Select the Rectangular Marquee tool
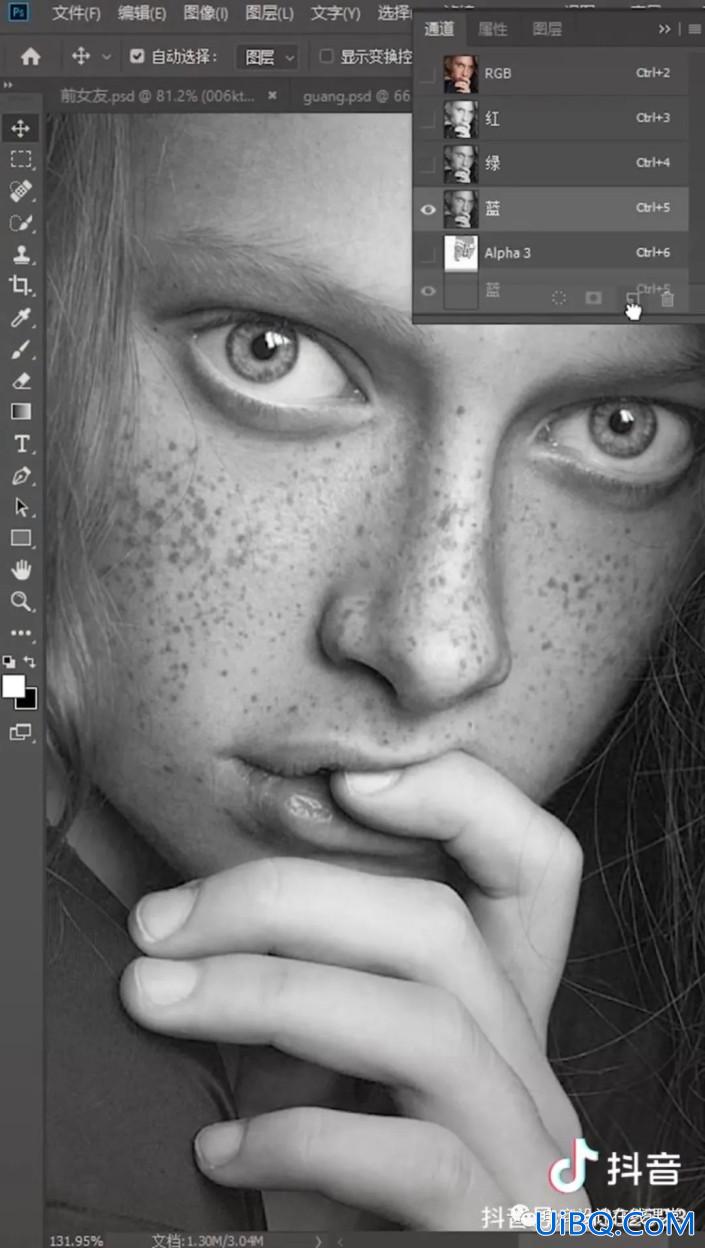Viewport: 705px width, 1248px height. [20, 159]
